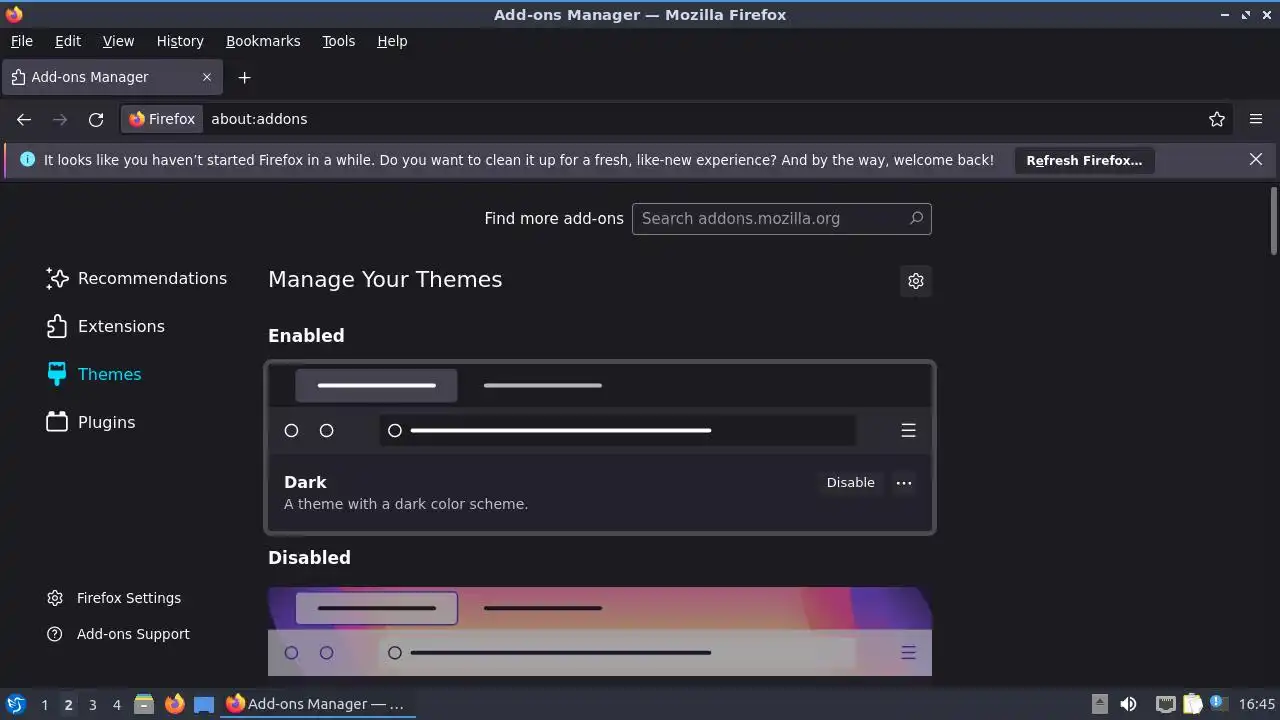Viewport: 1280px width, 720px height.
Task: Open the clipboard tray icon
Action: 1192,704
